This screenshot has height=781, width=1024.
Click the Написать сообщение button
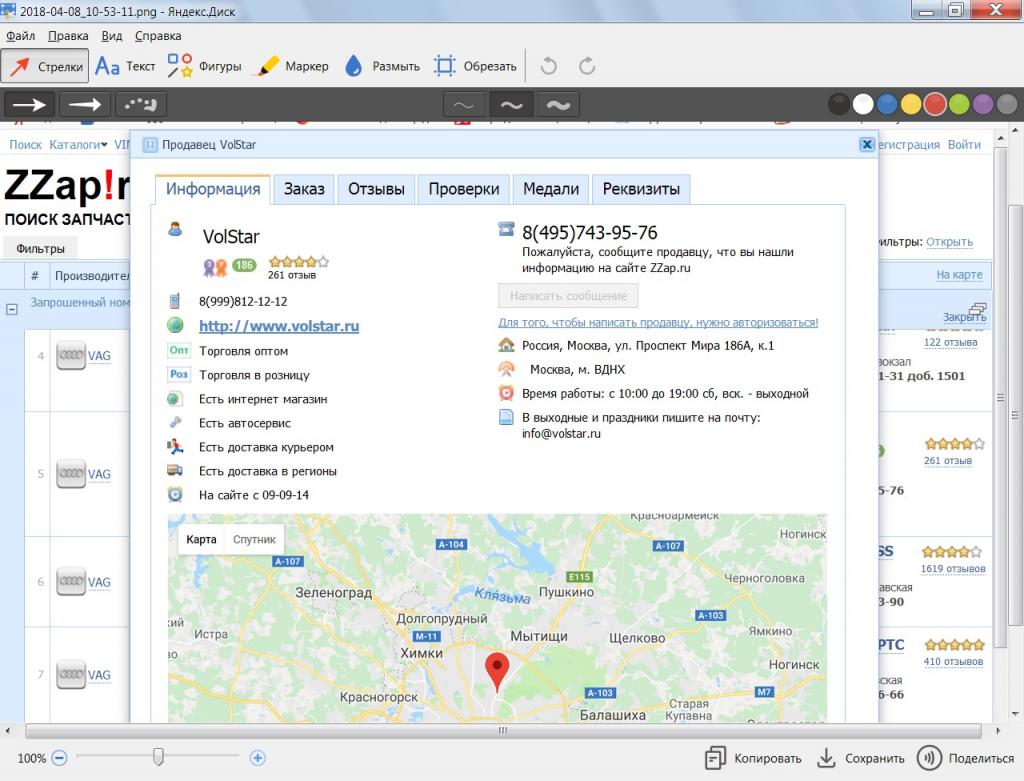tap(568, 296)
